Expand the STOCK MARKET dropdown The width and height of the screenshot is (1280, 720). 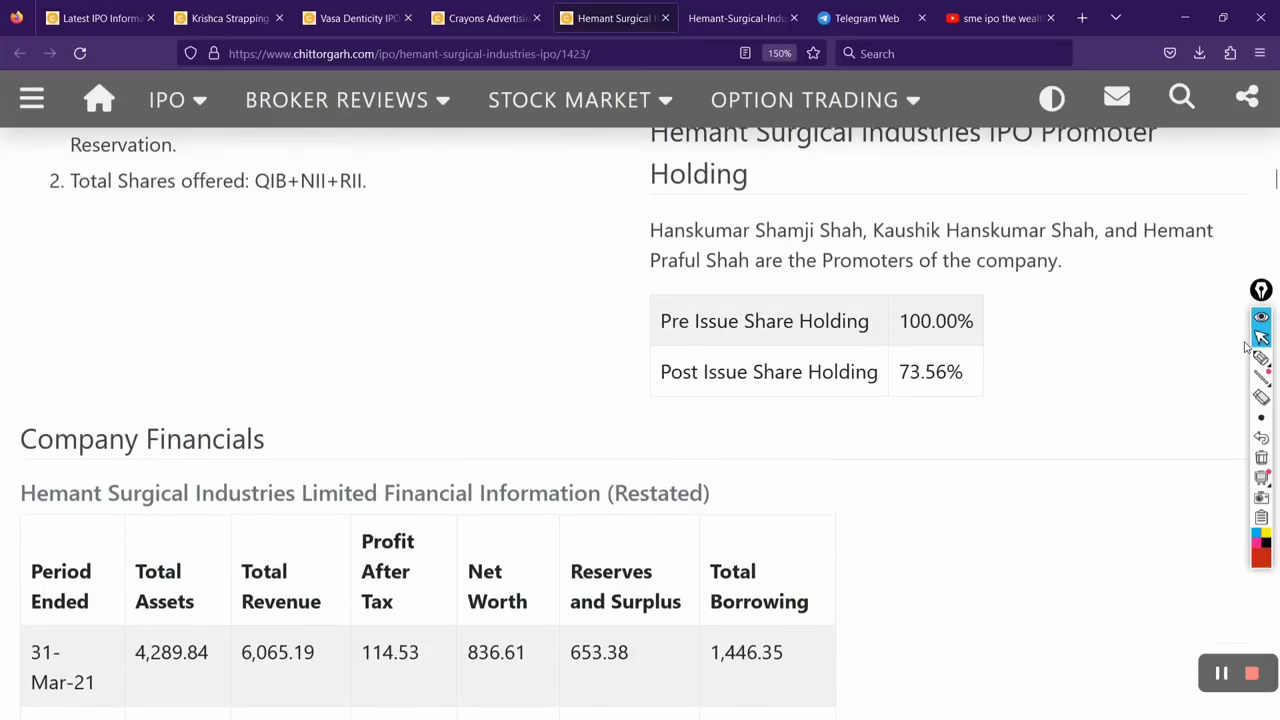pyautogui.click(x=580, y=99)
